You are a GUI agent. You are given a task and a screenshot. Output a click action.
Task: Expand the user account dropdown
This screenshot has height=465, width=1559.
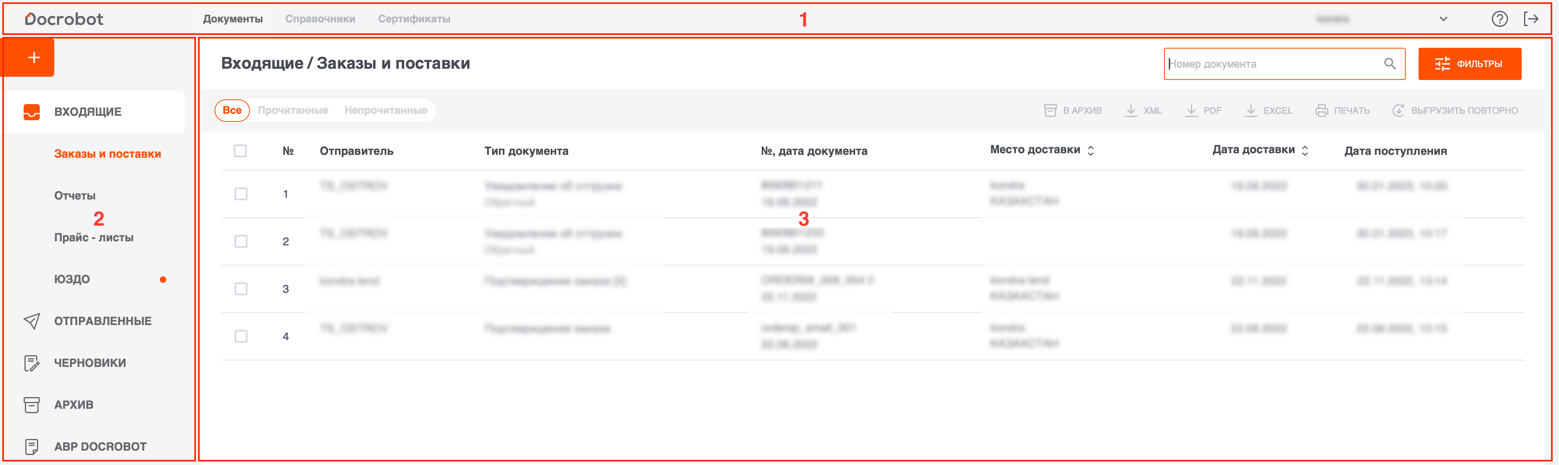[x=1443, y=19]
